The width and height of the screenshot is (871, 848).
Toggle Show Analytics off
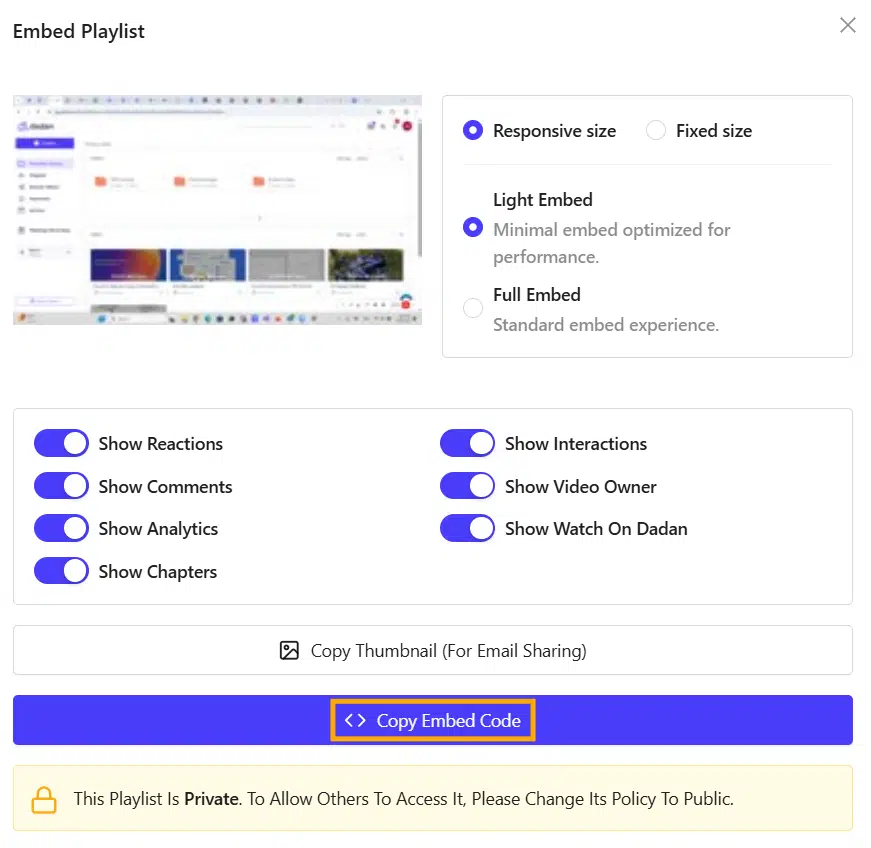point(61,529)
